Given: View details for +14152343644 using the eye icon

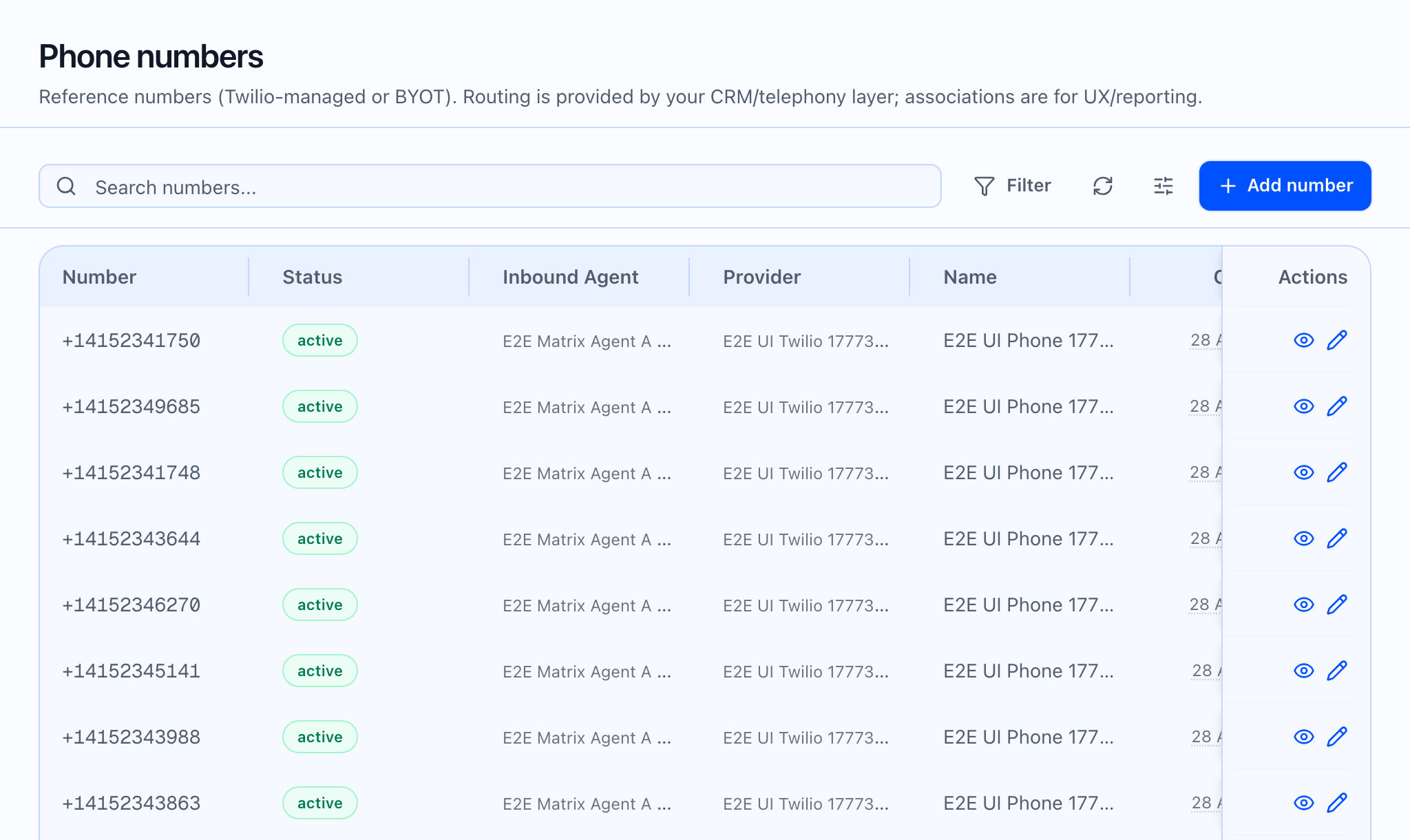Looking at the screenshot, I should pyautogui.click(x=1304, y=538).
